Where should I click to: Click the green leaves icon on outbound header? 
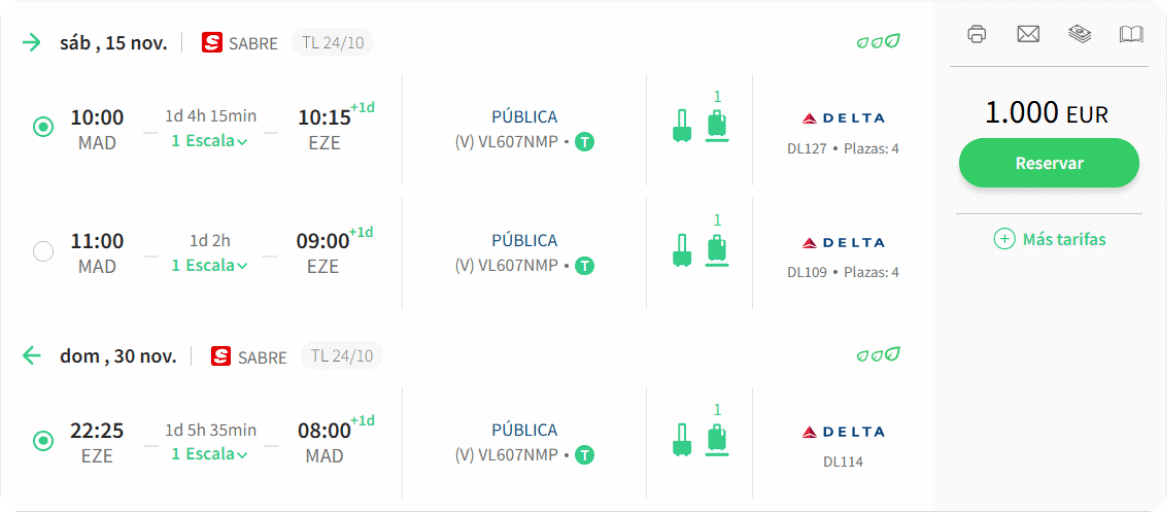(878, 42)
